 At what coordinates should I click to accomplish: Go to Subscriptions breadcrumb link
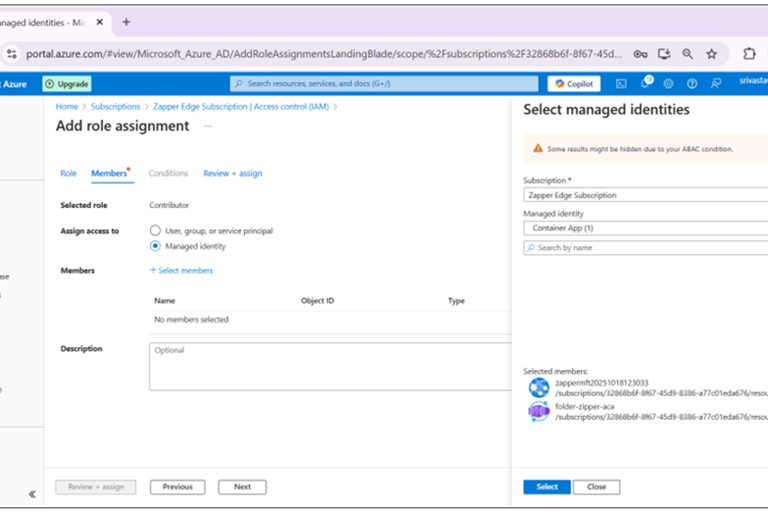click(x=116, y=106)
